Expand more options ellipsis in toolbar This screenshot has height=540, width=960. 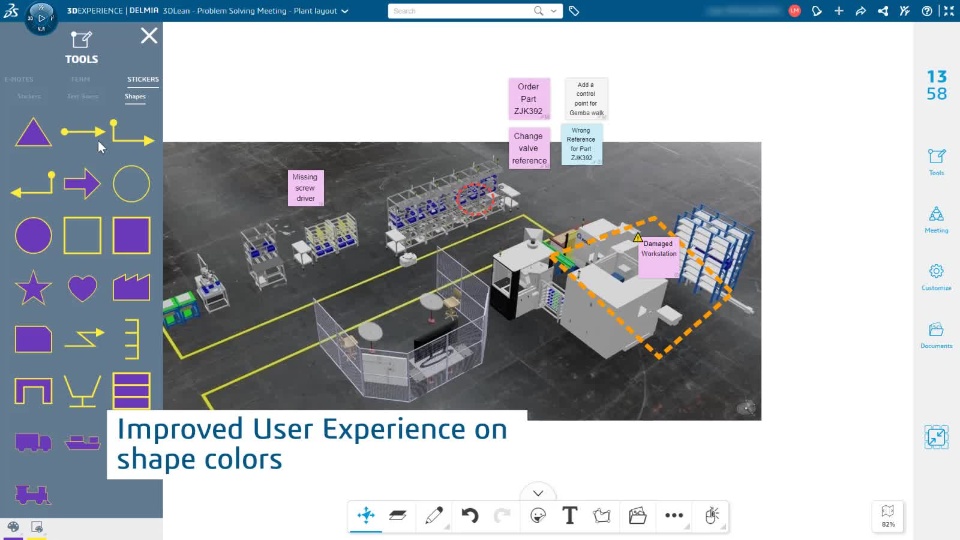(x=674, y=516)
